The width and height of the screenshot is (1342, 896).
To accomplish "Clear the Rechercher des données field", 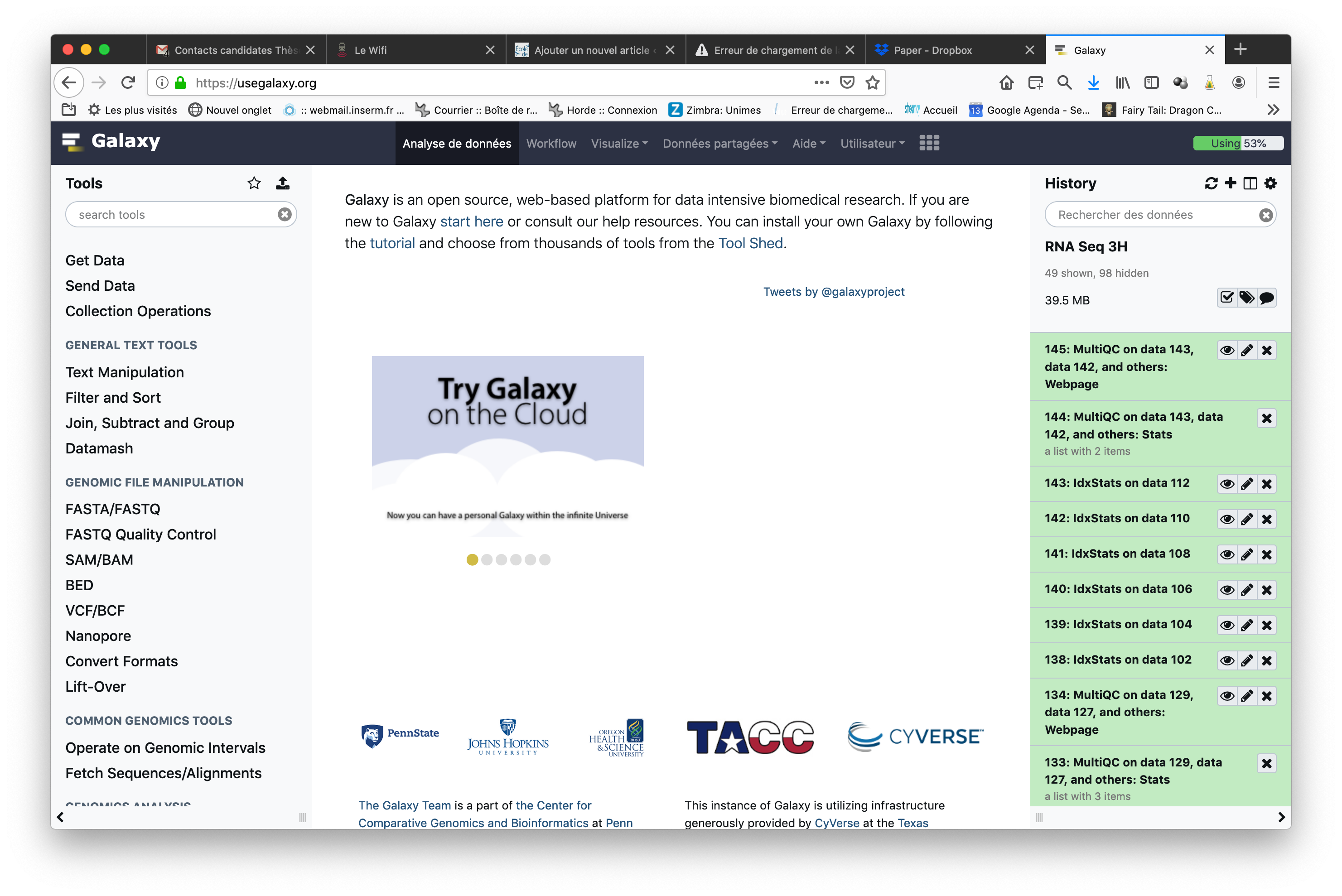I will [1265, 215].
